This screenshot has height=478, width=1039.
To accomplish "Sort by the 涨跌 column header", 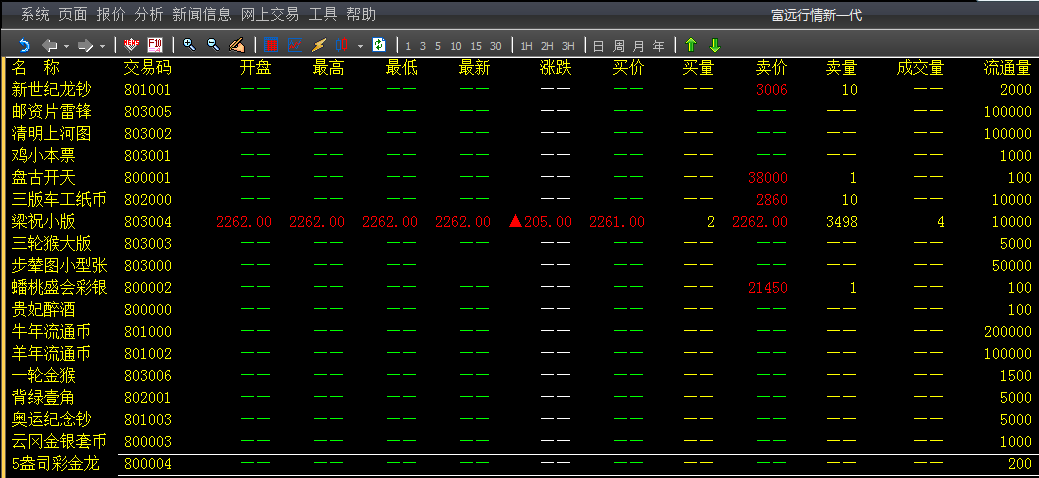I will click(x=555, y=68).
